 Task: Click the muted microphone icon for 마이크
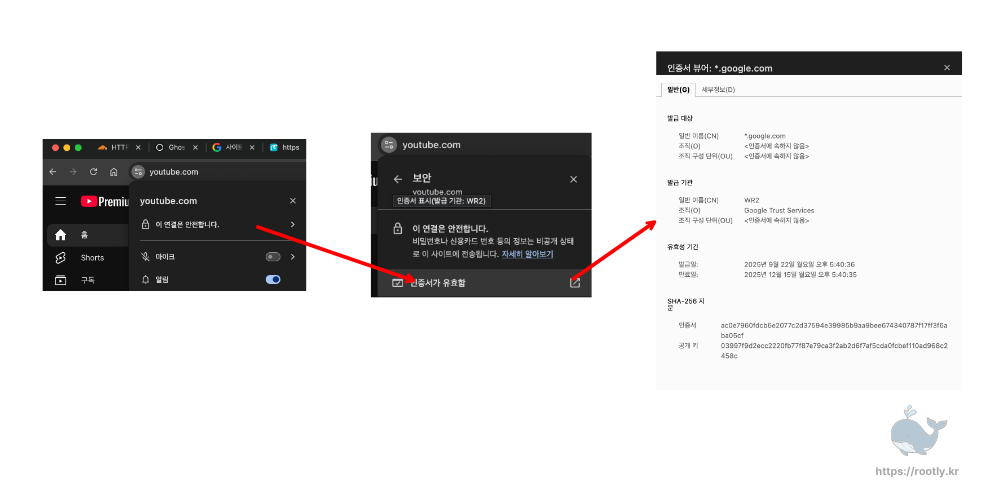tap(145, 256)
